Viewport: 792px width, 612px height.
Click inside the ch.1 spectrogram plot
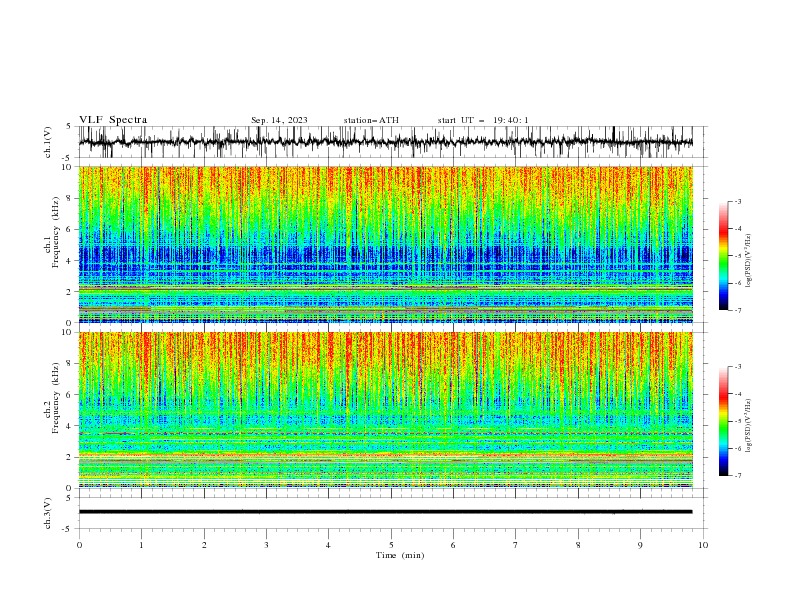(386, 244)
